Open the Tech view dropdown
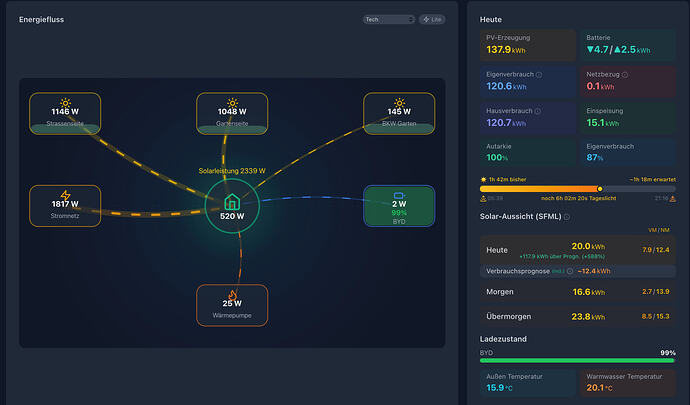The image size is (690, 405). point(389,19)
